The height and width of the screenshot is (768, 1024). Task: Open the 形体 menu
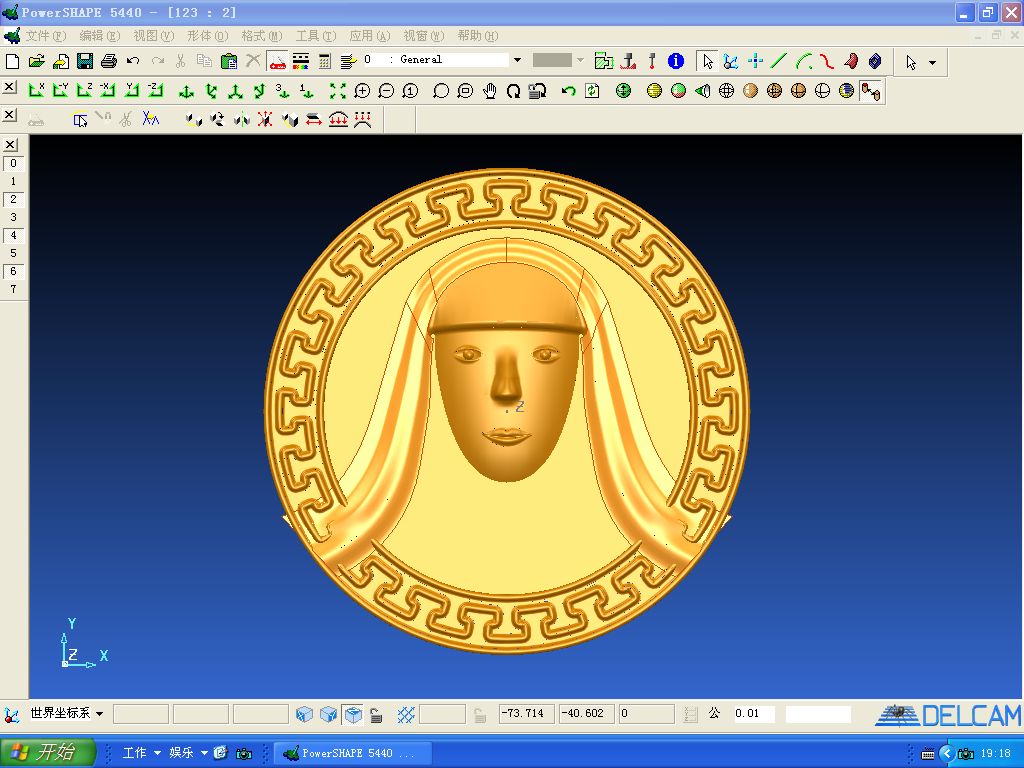208,36
